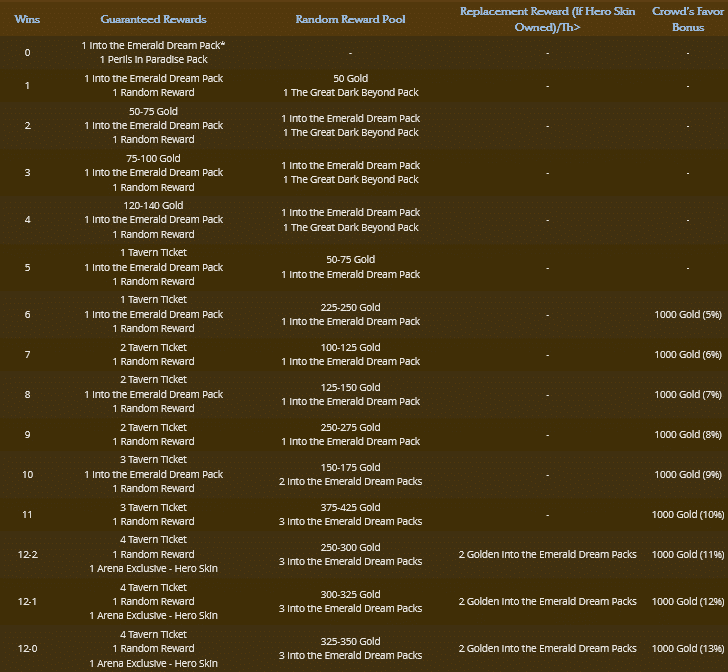The width and height of the screenshot is (728, 672).
Task: Click '1 Random Reward' in the 11-wins row
Action: pyautogui.click(x=153, y=522)
